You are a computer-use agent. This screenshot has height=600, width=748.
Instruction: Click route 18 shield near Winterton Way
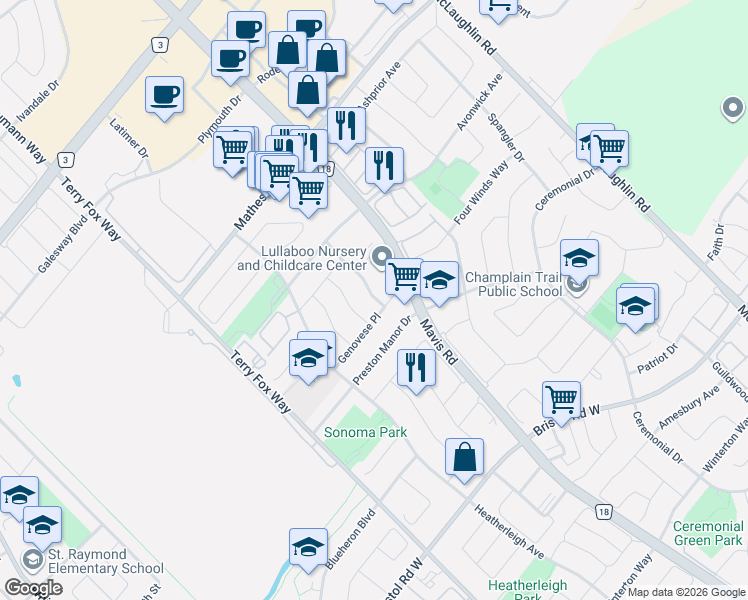(603, 512)
